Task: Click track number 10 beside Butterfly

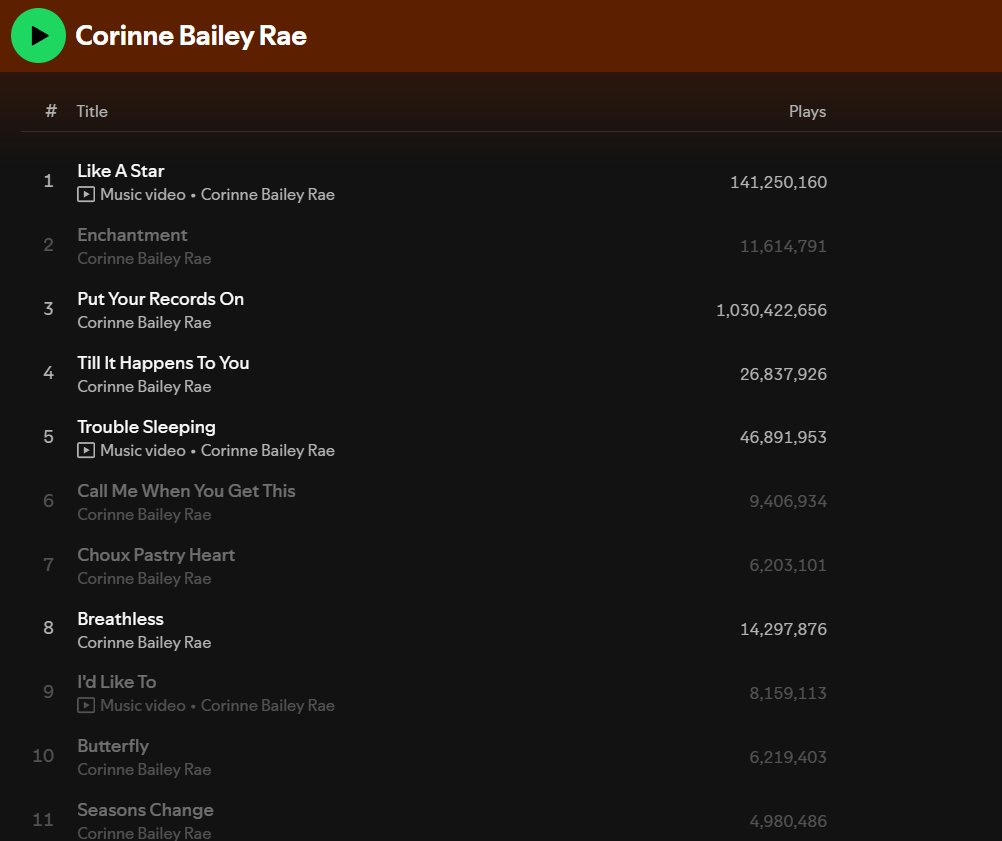Action: click(43, 755)
